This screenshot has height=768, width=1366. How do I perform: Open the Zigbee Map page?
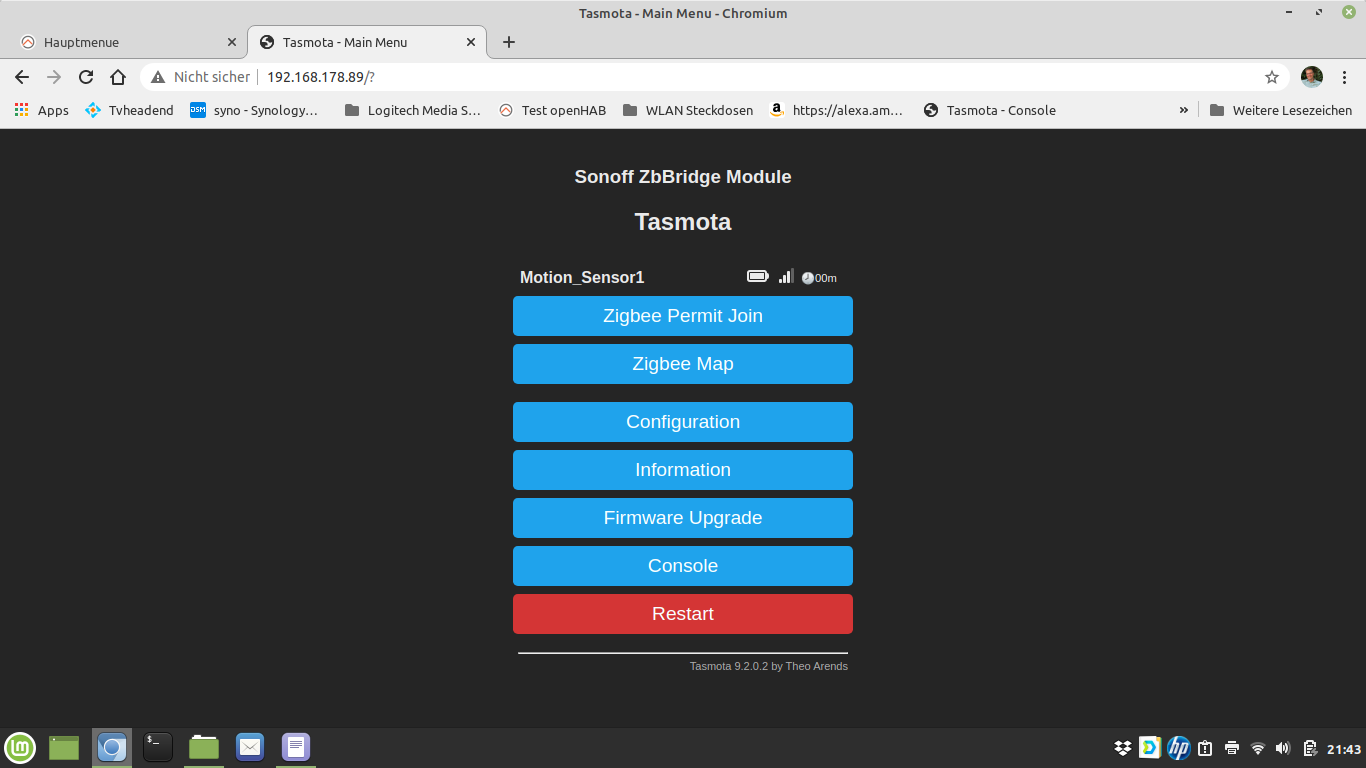tap(683, 364)
